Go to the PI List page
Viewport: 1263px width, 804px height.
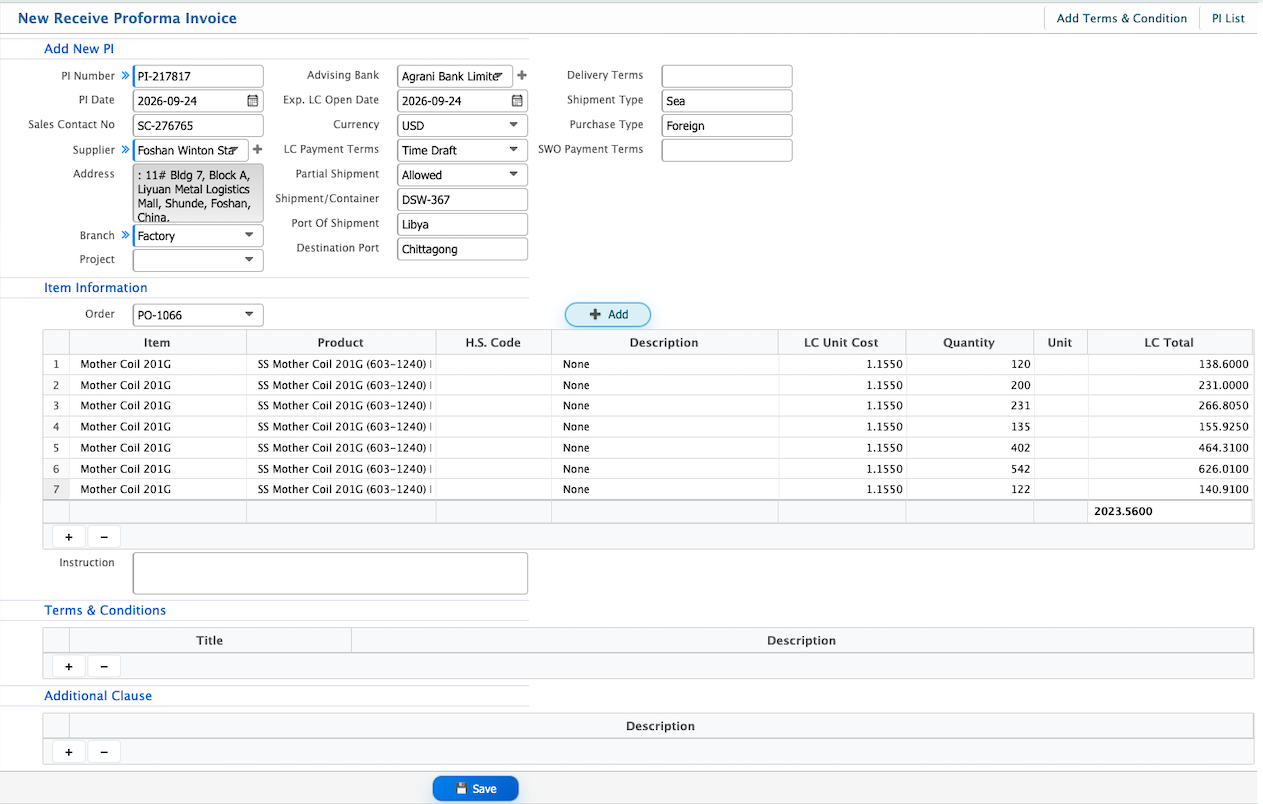1228,18
